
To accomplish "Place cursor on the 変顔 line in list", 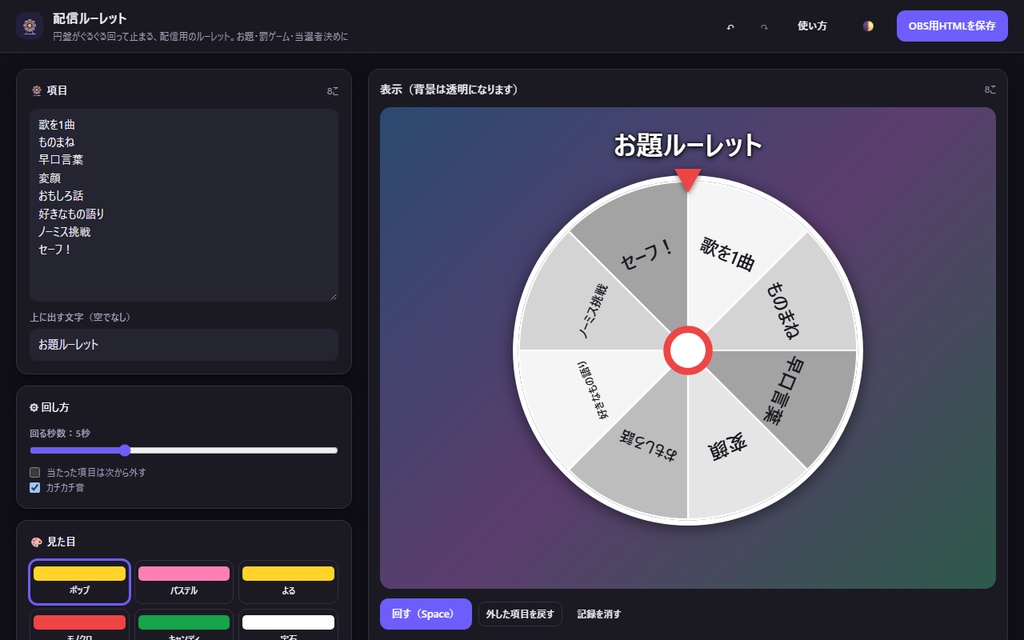I will (x=50, y=178).
